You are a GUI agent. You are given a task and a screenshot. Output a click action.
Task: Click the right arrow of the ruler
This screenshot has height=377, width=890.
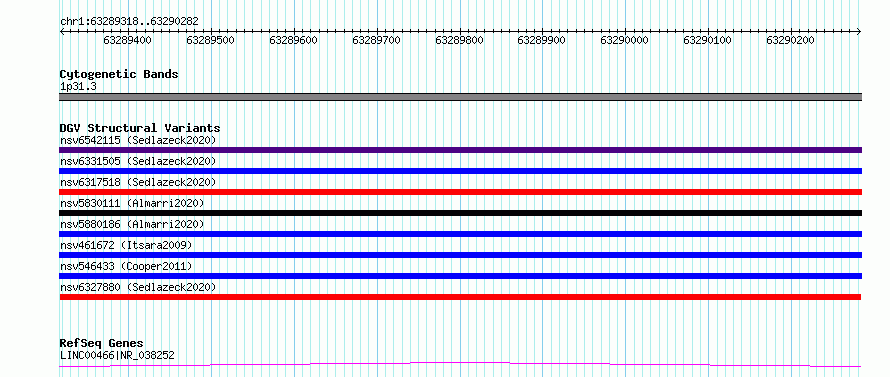pos(859,32)
